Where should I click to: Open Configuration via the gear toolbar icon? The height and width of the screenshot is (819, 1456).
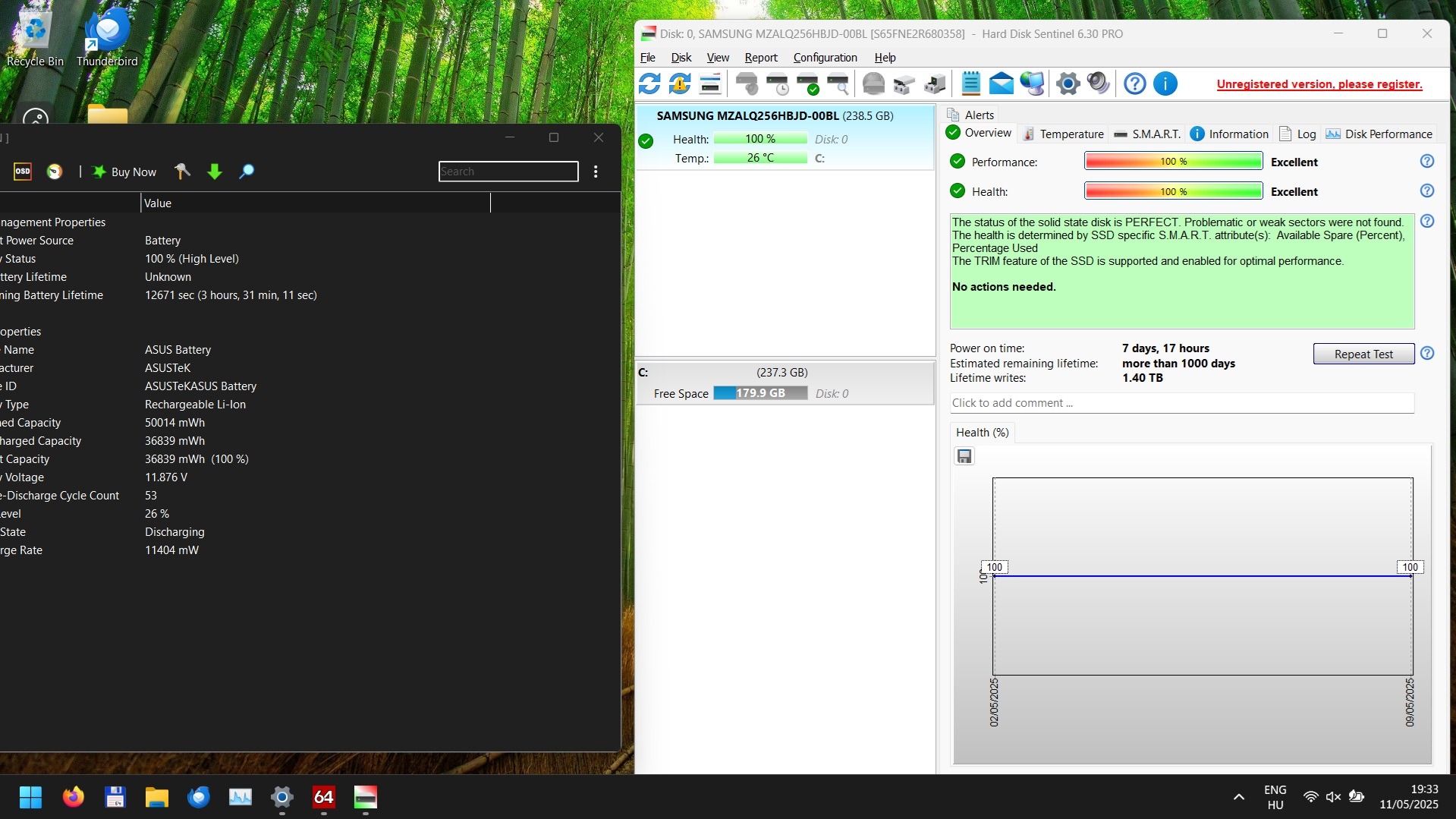1068,83
